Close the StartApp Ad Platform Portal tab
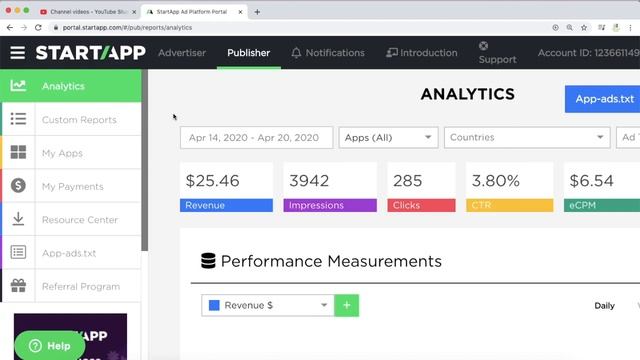The height and width of the screenshot is (360, 640). 240,12
